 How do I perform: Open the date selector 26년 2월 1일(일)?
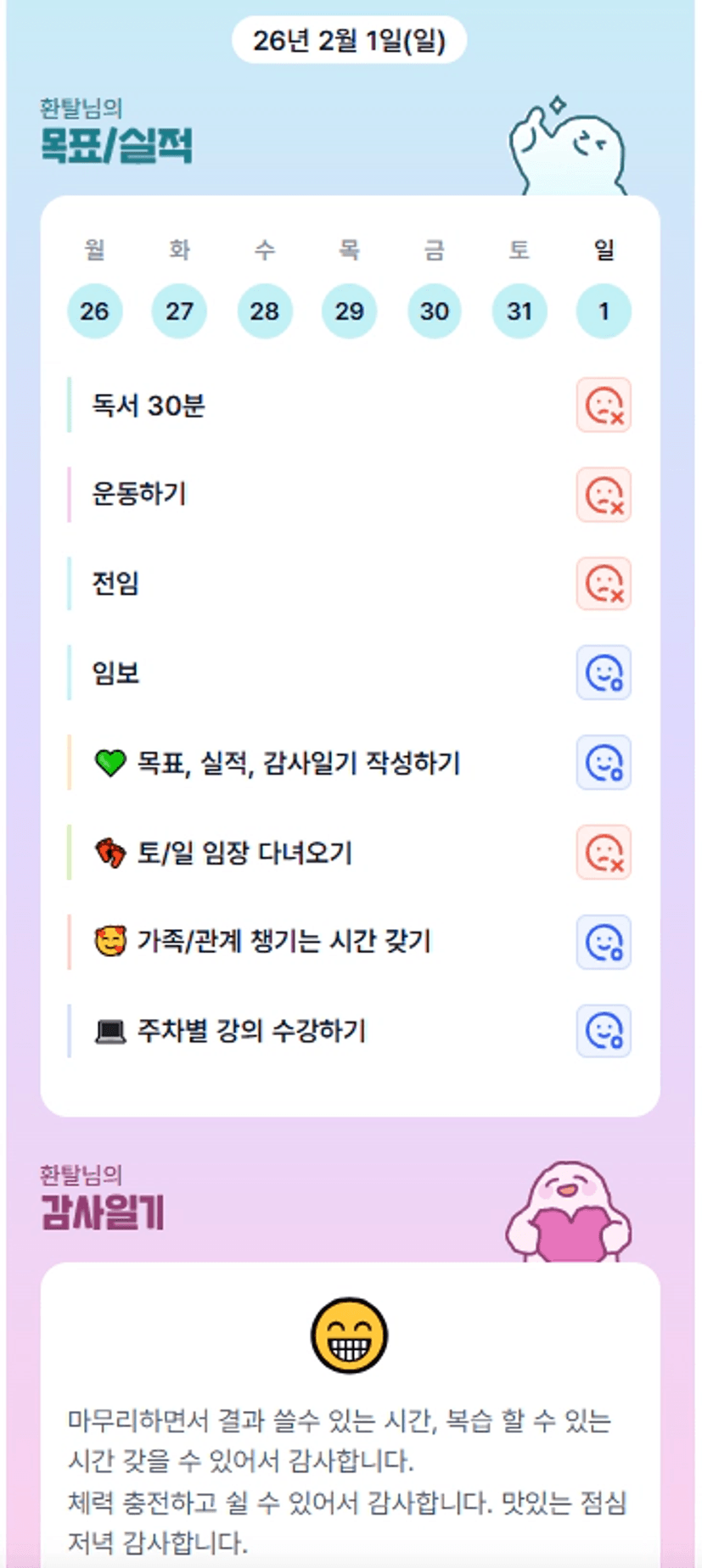click(349, 40)
